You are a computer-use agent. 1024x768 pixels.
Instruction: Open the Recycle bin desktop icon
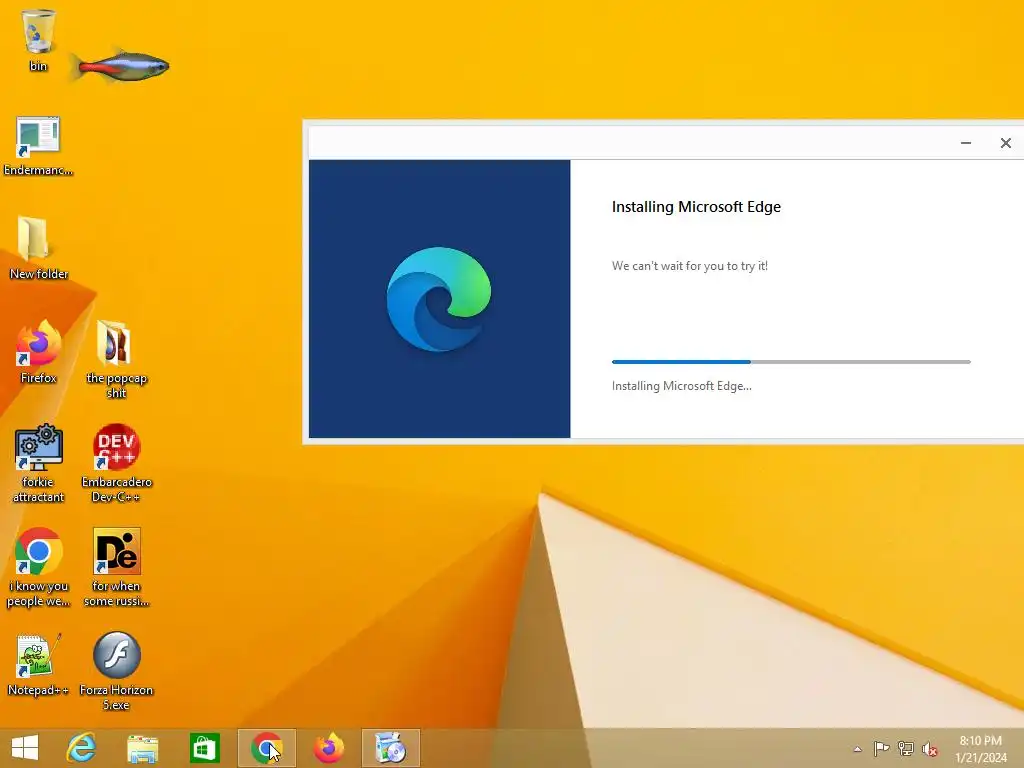(39, 39)
